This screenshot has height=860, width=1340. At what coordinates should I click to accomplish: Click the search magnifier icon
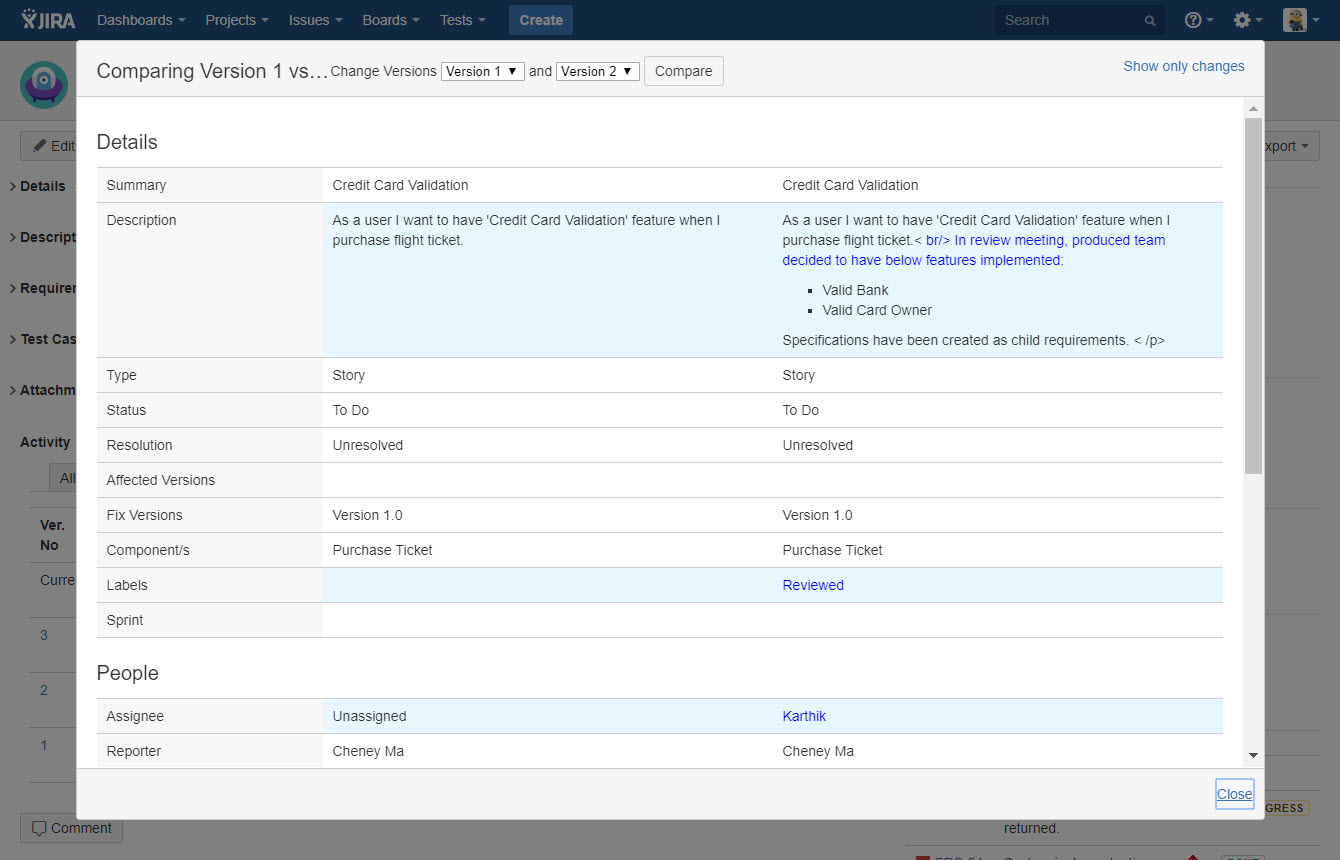(1150, 21)
